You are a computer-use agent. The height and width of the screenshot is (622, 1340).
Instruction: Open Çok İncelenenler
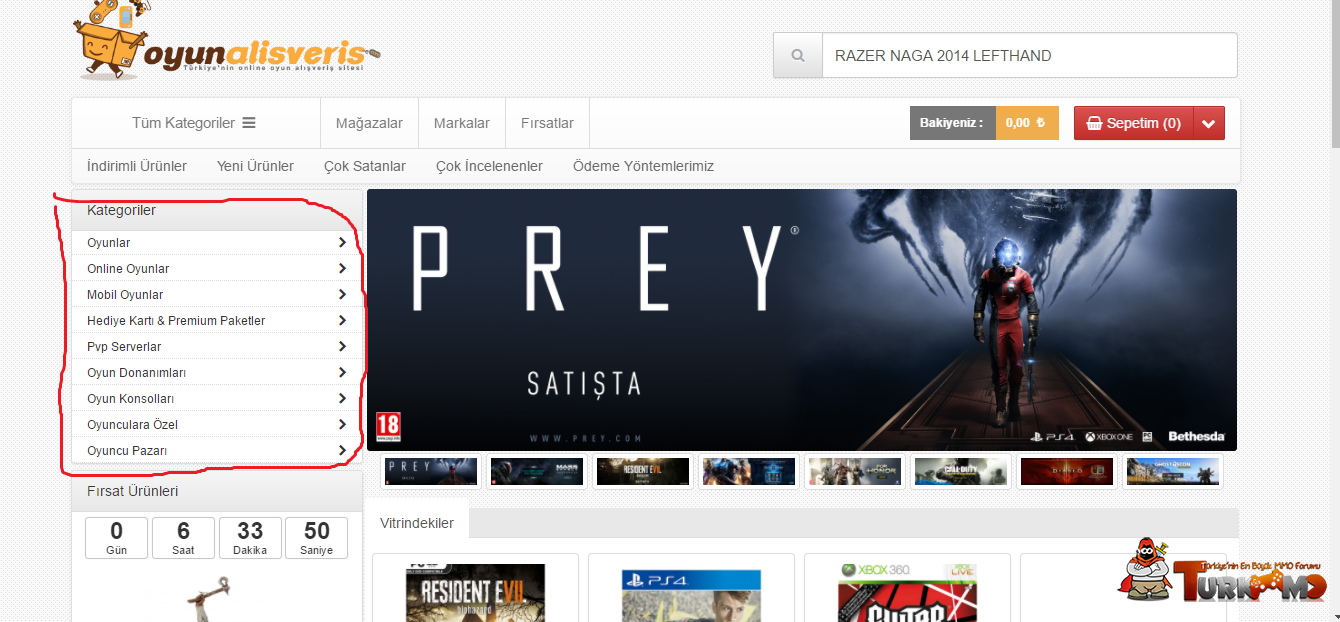489,166
